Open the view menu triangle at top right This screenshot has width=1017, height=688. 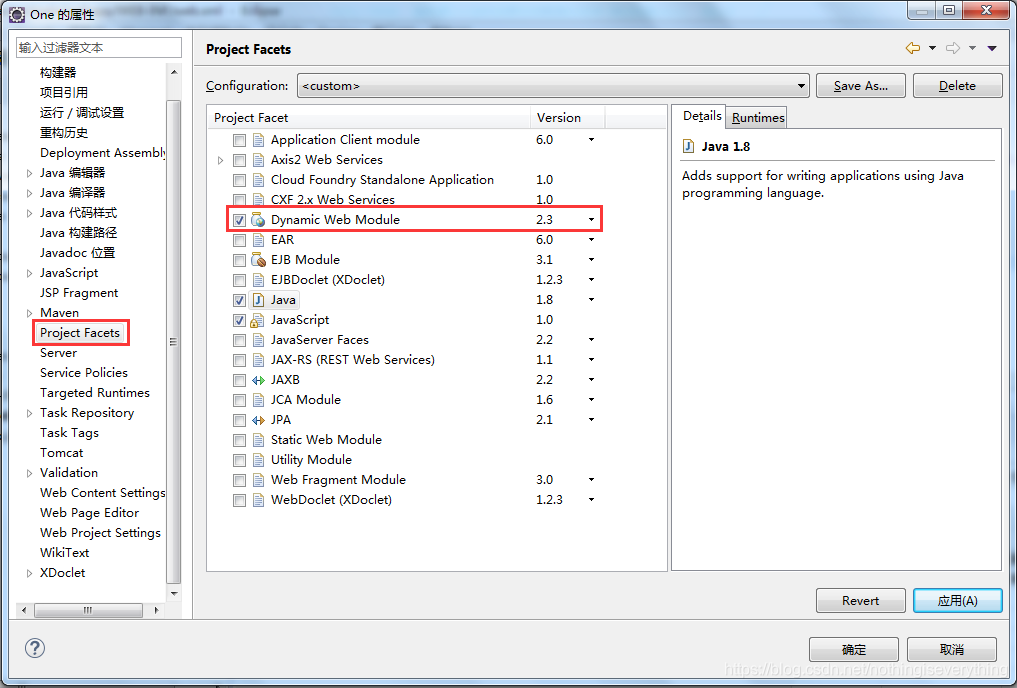click(992, 48)
